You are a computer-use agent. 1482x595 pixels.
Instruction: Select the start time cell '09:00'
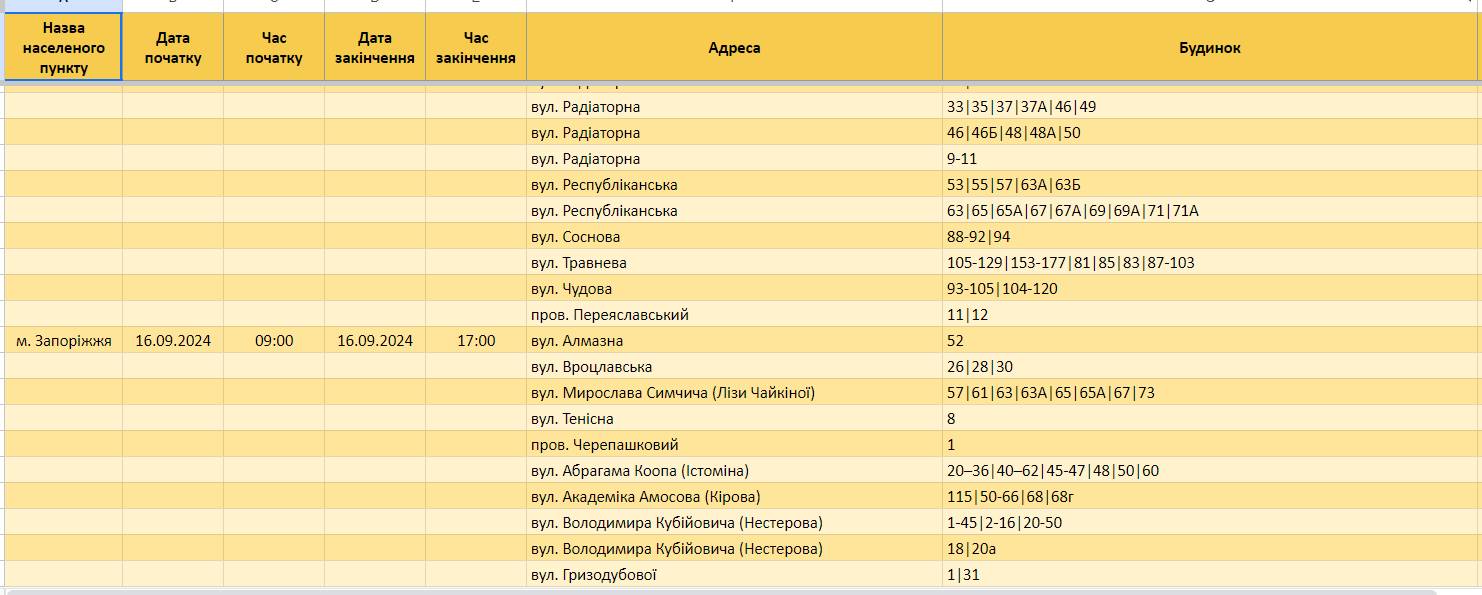(274, 341)
